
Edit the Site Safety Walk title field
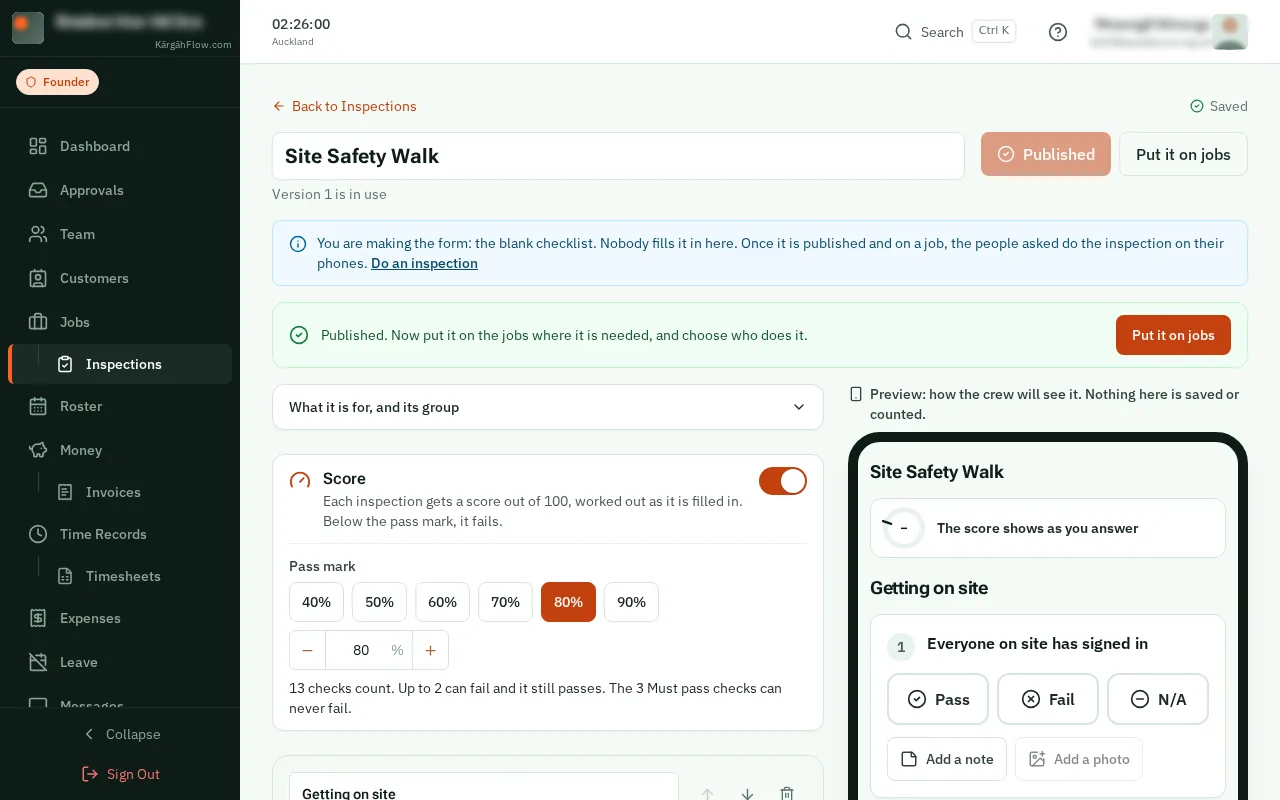pos(618,156)
